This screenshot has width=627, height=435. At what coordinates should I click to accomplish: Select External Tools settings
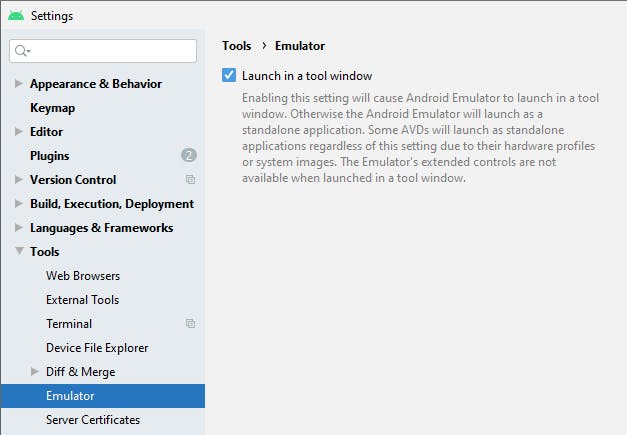click(82, 300)
